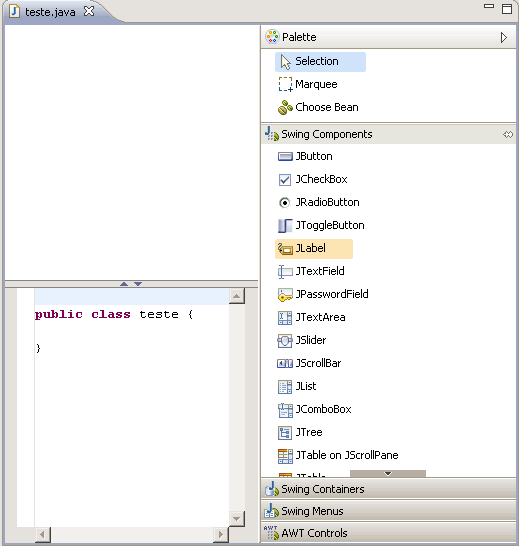Select the JToggleButton component

pos(321,225)
